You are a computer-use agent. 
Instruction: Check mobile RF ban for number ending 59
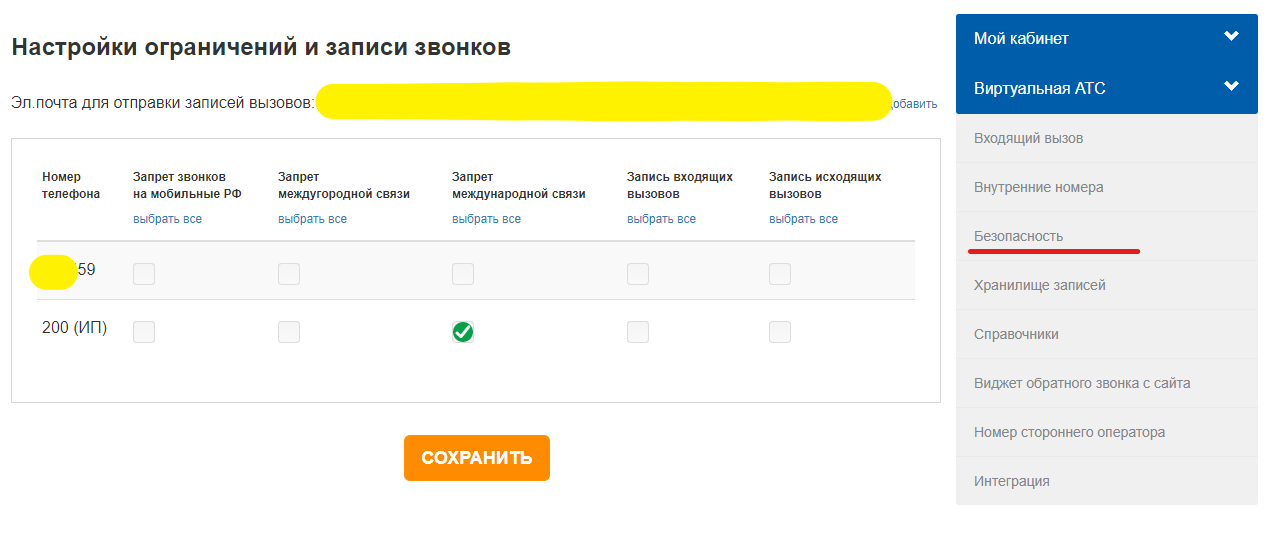coord(144,274)
